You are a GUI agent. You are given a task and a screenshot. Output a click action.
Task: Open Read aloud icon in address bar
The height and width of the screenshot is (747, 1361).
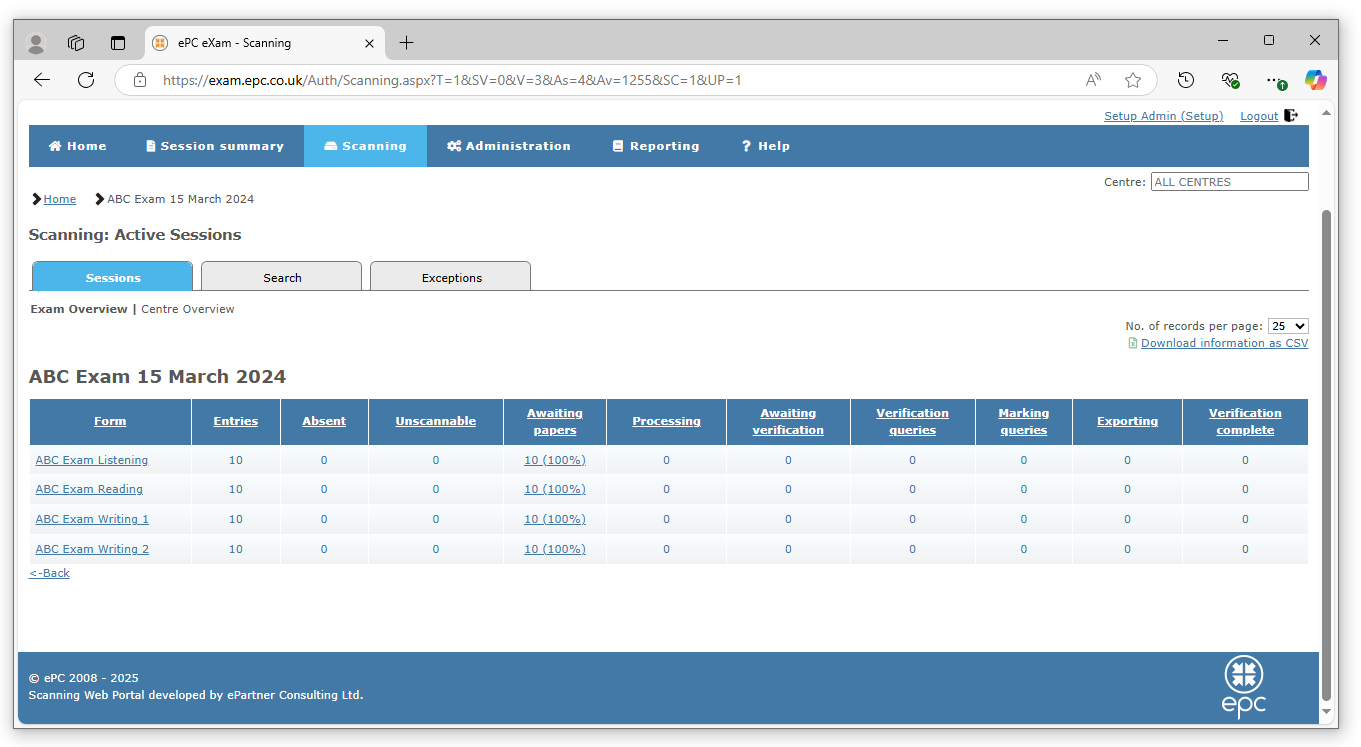click(1094, 80)
